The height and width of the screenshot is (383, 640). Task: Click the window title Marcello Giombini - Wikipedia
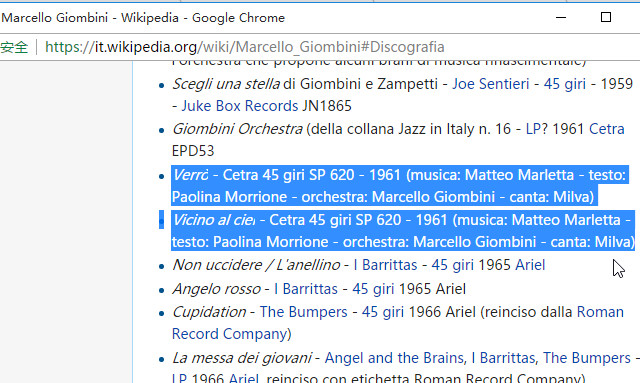(x=90, y=18)
